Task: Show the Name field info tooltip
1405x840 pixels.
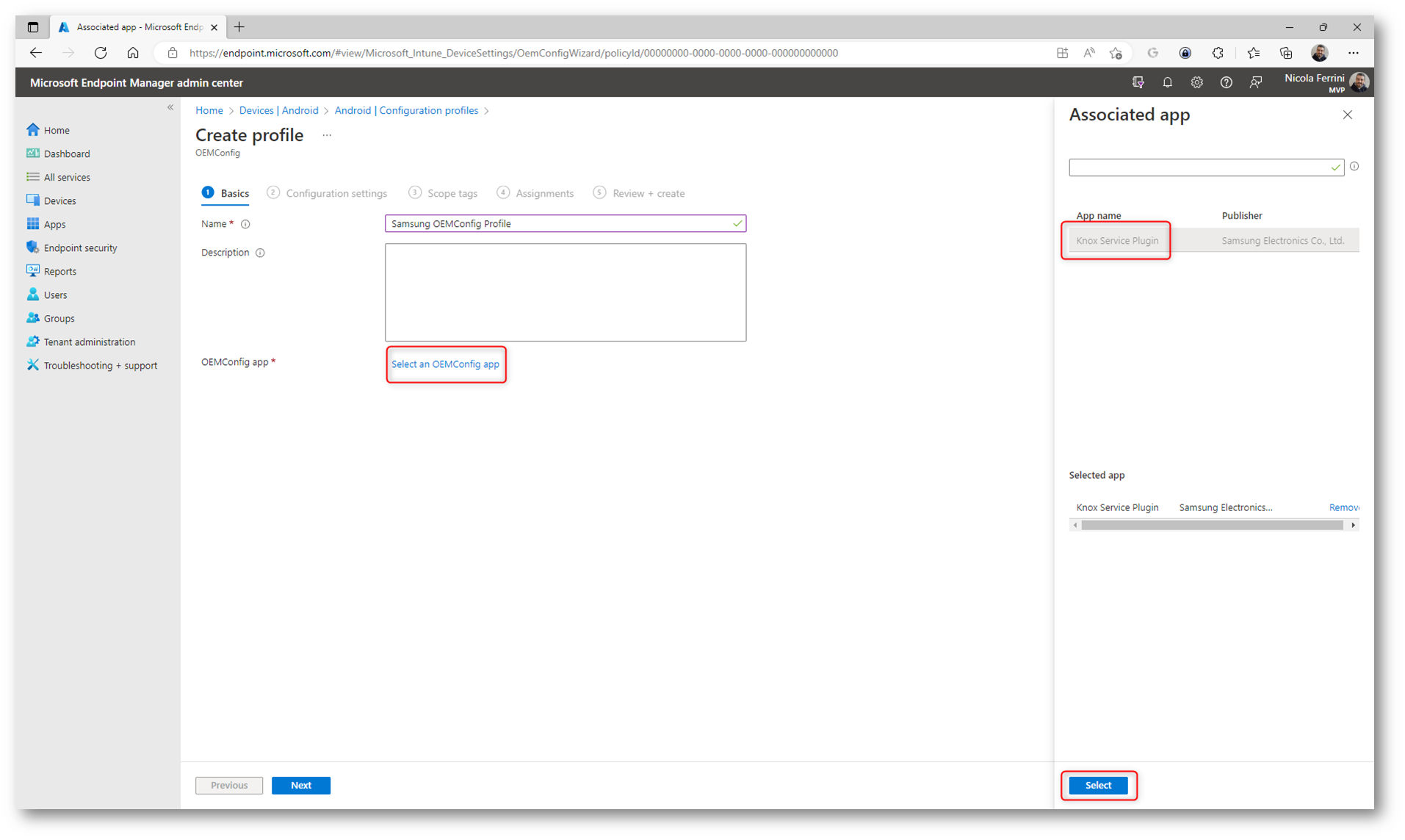Action: click(245, 224)
